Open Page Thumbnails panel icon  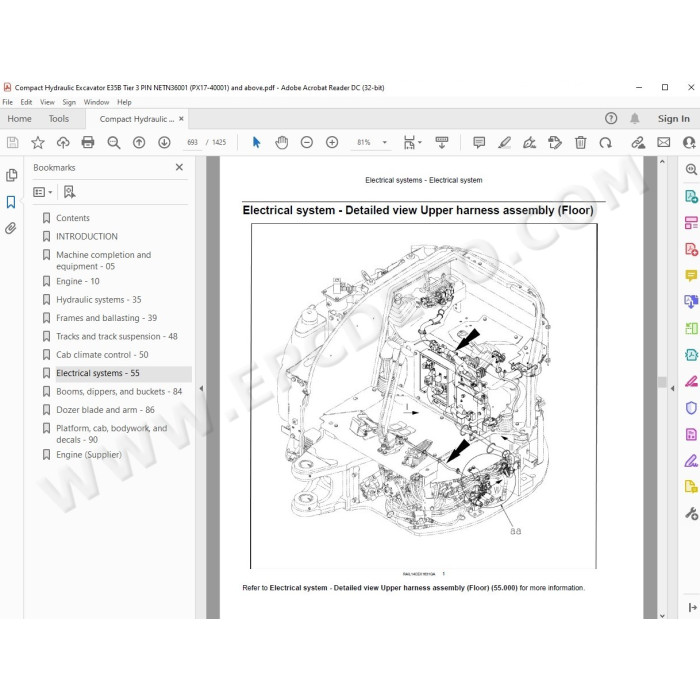coord(12,175)
